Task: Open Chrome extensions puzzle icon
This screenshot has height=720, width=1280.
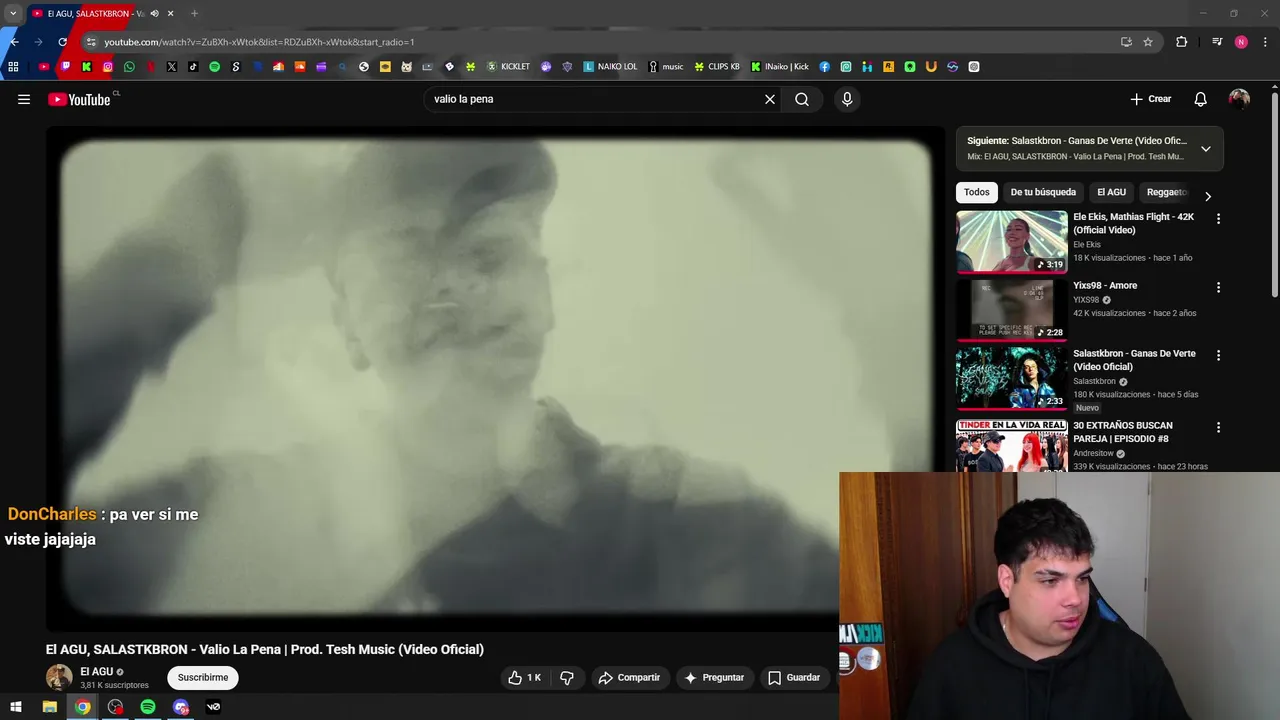Action: point(1182,42)
